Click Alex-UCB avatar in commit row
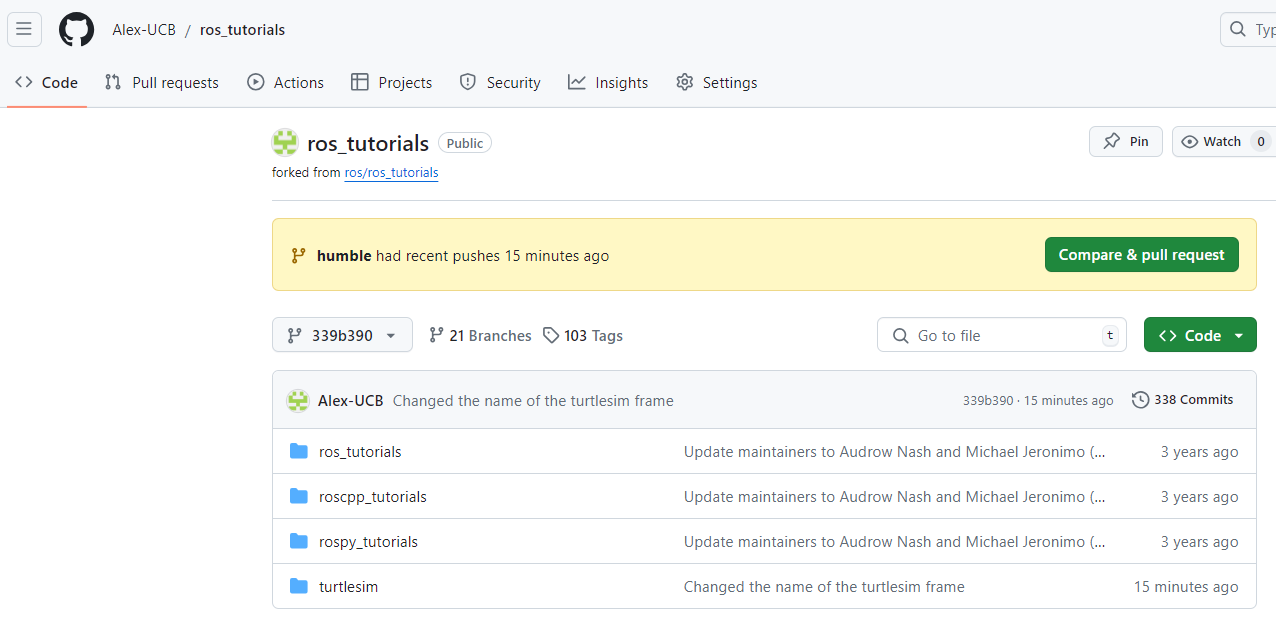The image size is (1276, 623). [298, 400]
